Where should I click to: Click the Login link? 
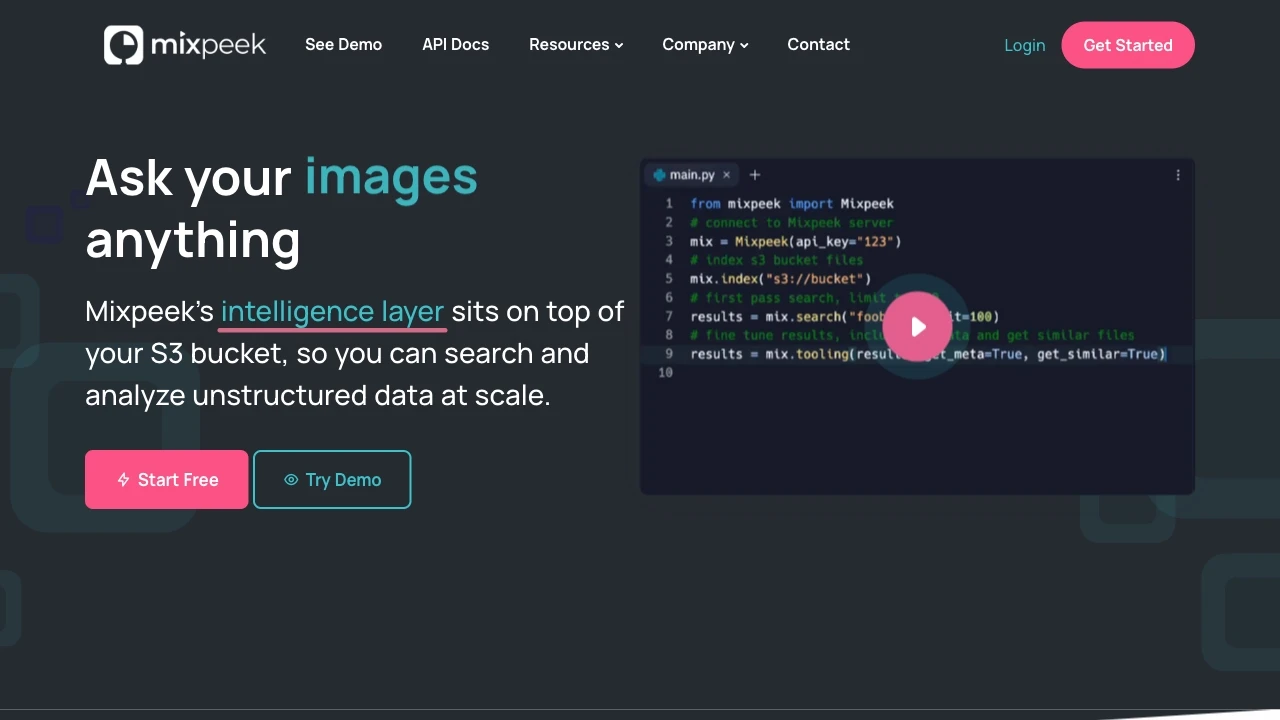point(1024,45)
